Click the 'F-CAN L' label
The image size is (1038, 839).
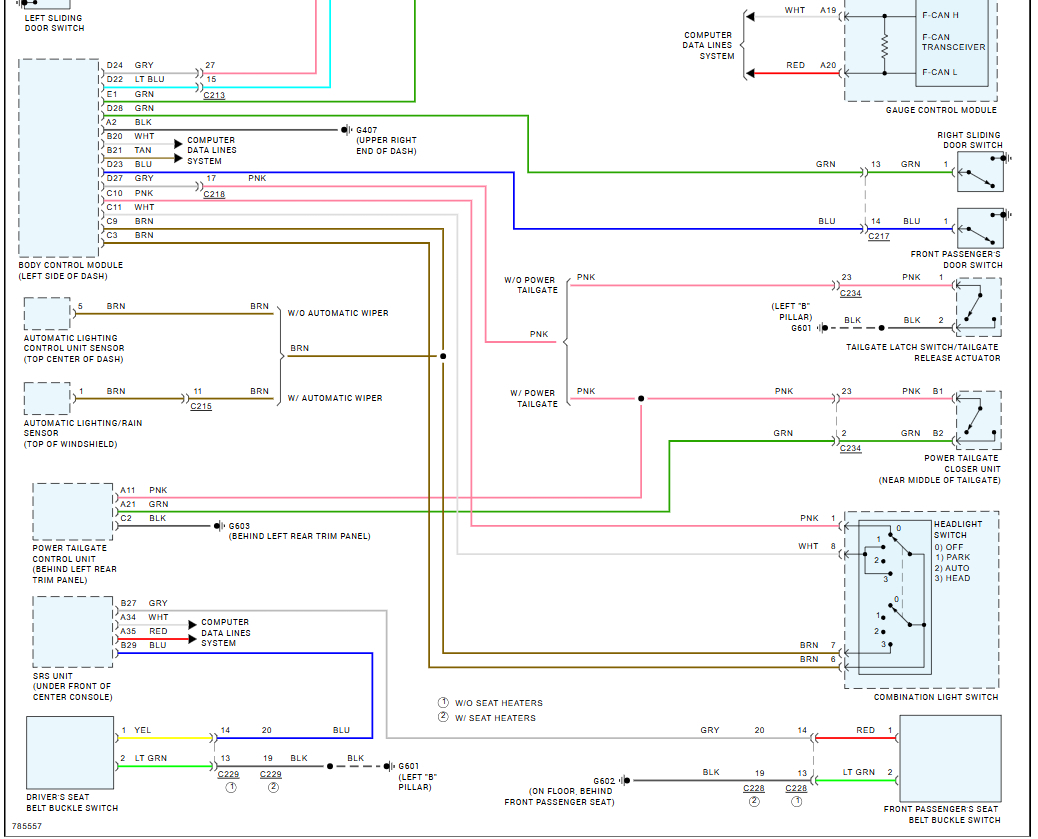(939, 72)
